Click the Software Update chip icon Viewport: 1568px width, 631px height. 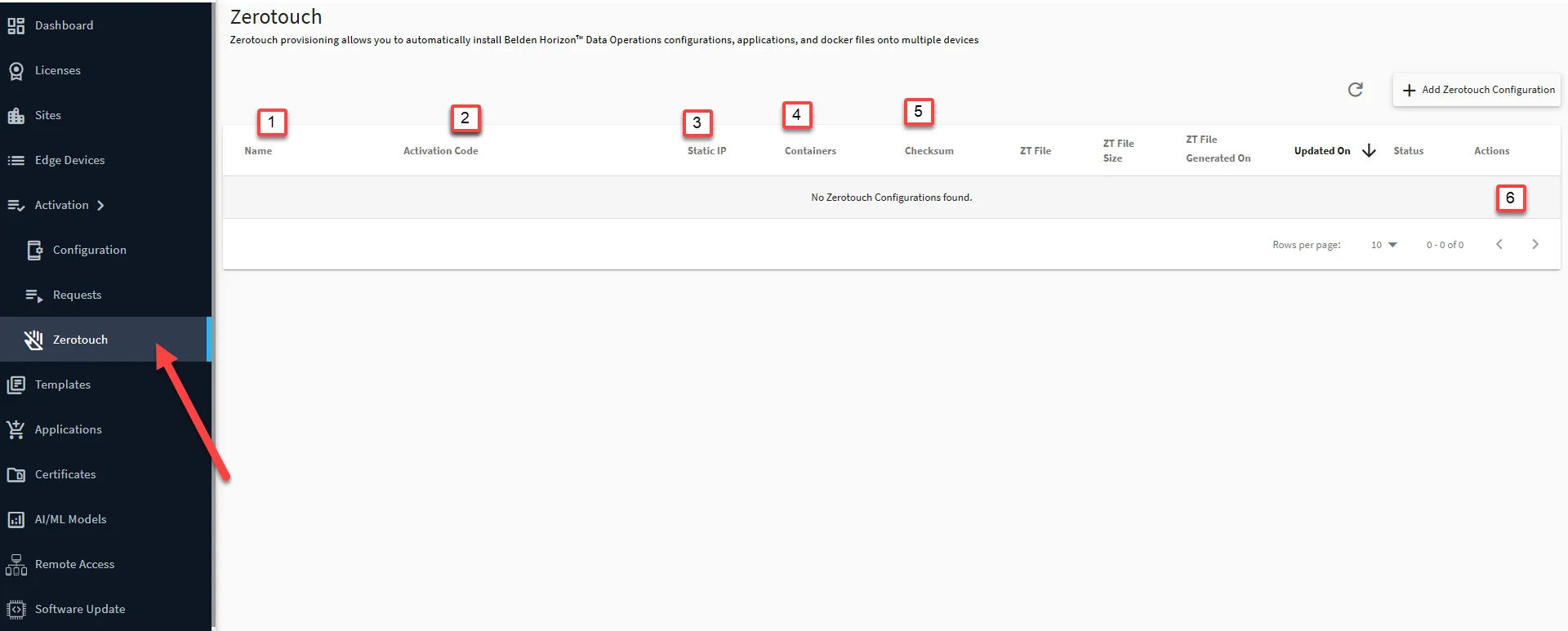[x=16, y=610]
